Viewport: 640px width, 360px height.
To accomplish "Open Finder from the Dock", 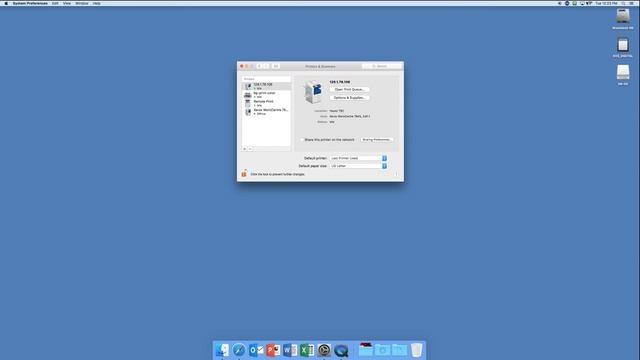I will 222,350.
